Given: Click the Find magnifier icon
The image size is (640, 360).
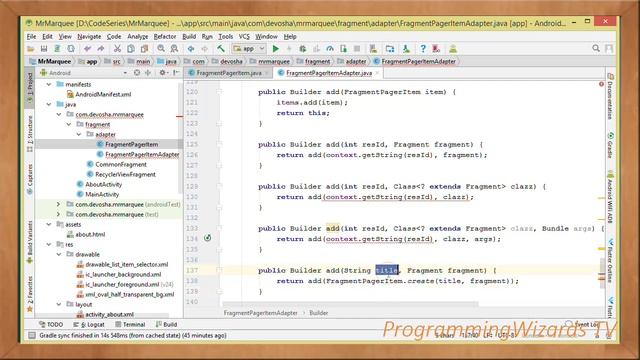Looking at the screenshot, I should (161, 49).
